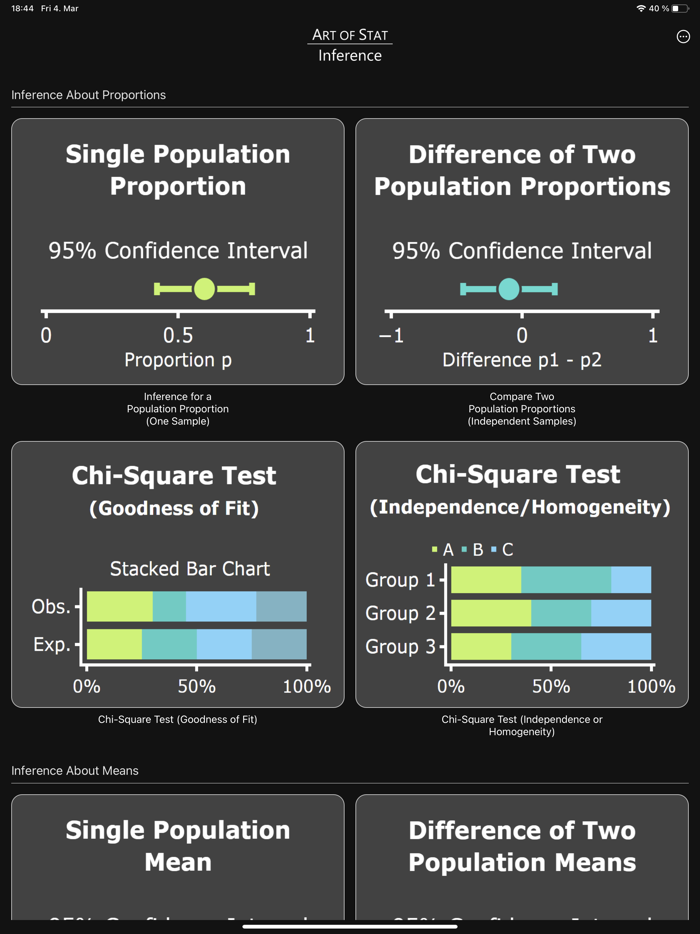The width and height of the screenshot is (700, 934).
Task: Open Difference of Two Population Proportions
Action: point(522,250)
